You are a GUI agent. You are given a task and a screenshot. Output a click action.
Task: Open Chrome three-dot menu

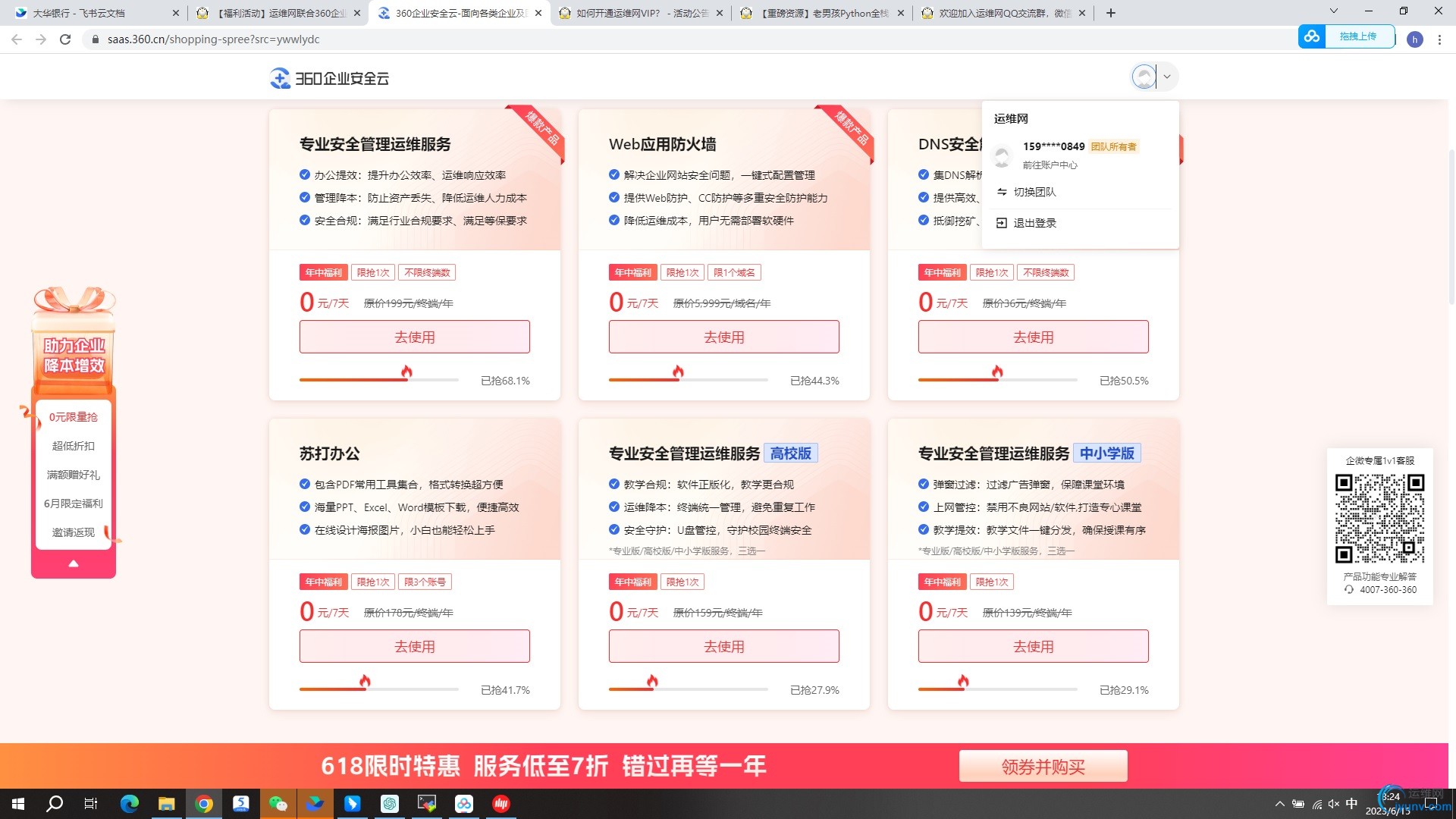click(x=1439, y=39)
